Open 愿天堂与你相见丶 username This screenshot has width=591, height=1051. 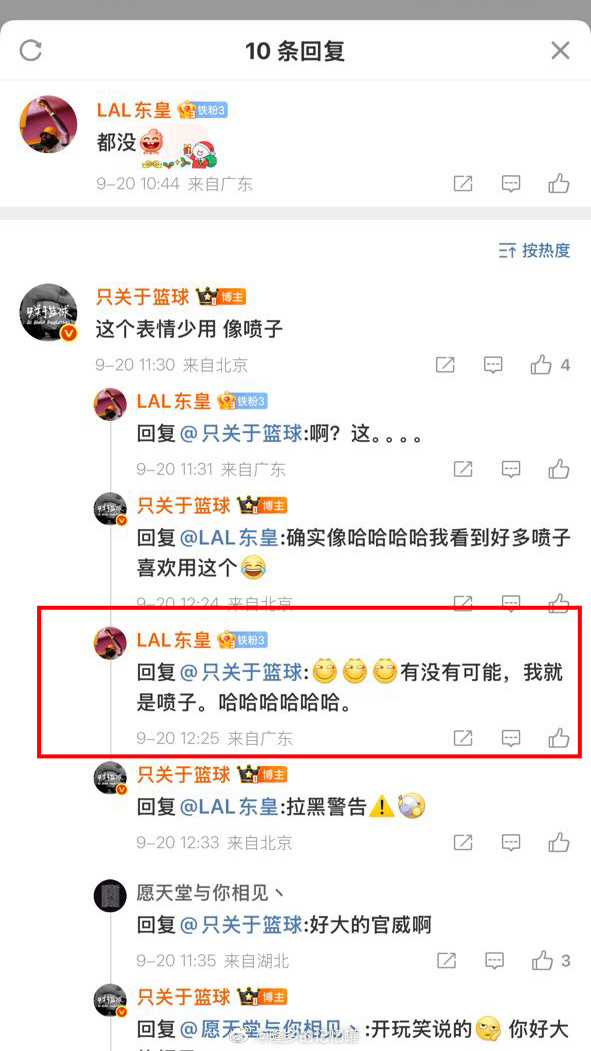click(211, 892)
